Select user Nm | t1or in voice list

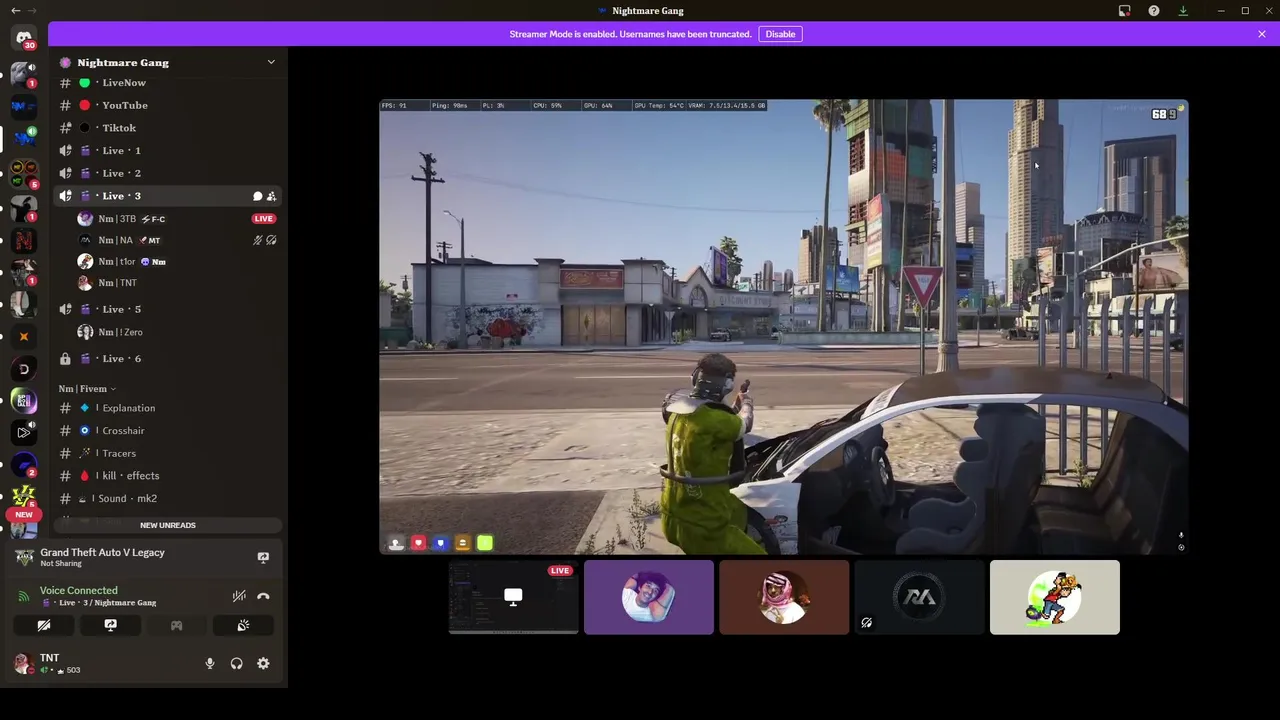[x=177, y=261]
